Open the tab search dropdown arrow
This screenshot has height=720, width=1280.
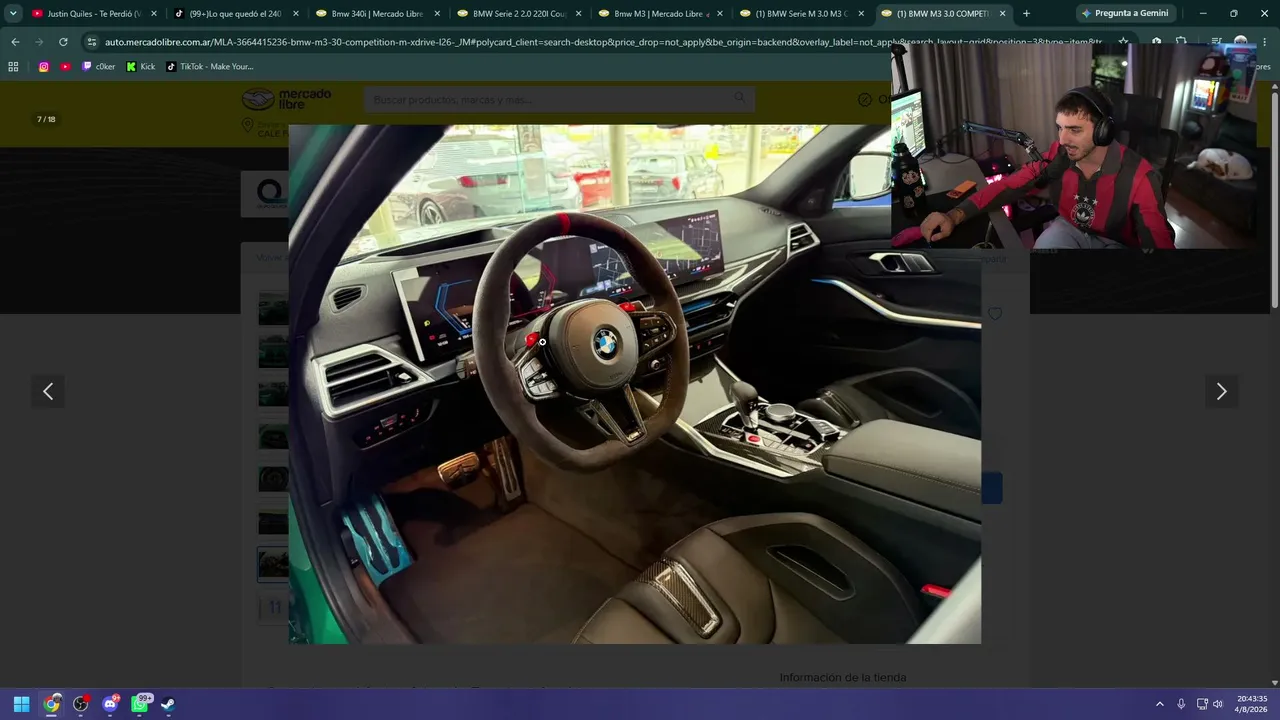pos(13,14)
